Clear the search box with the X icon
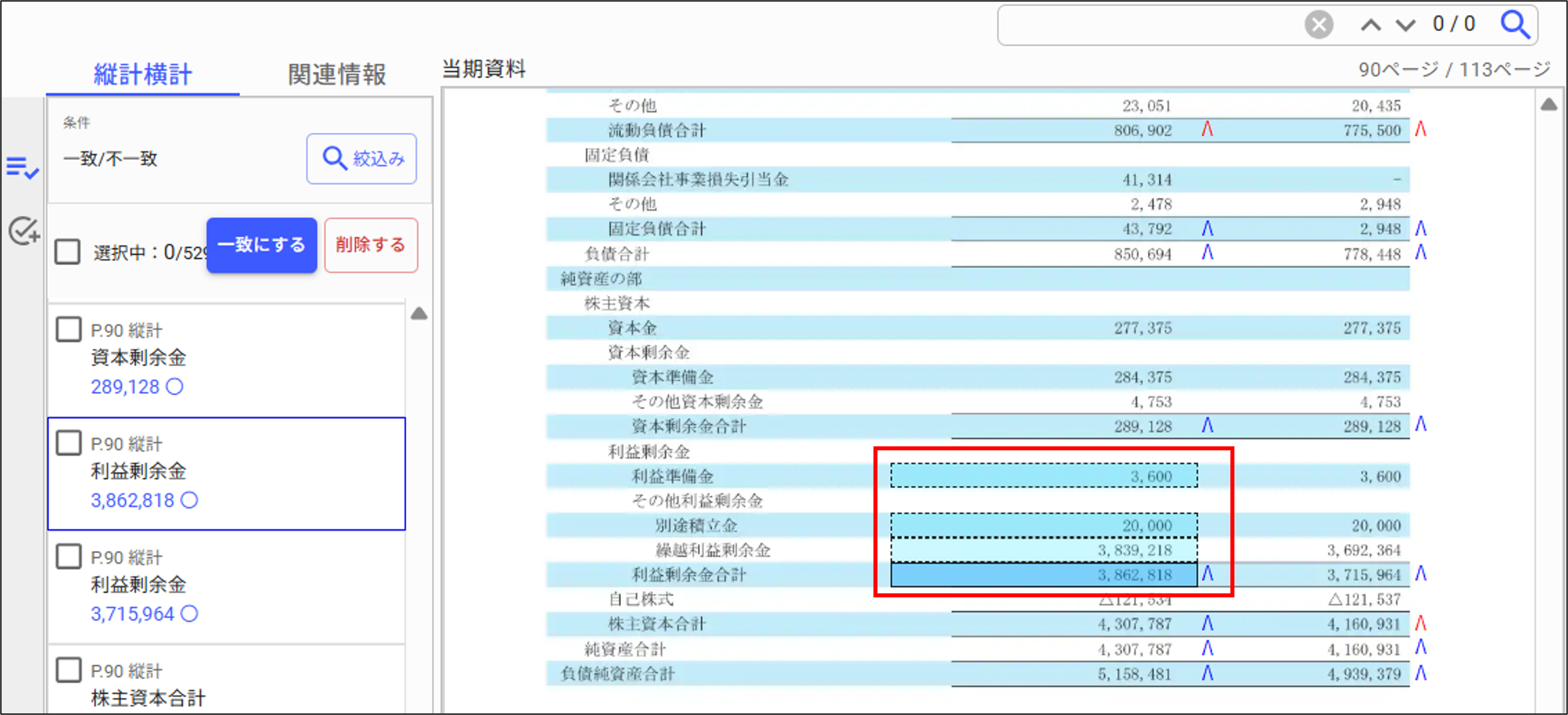This screenshot has width=1568, height=715. pos(1319,25)
